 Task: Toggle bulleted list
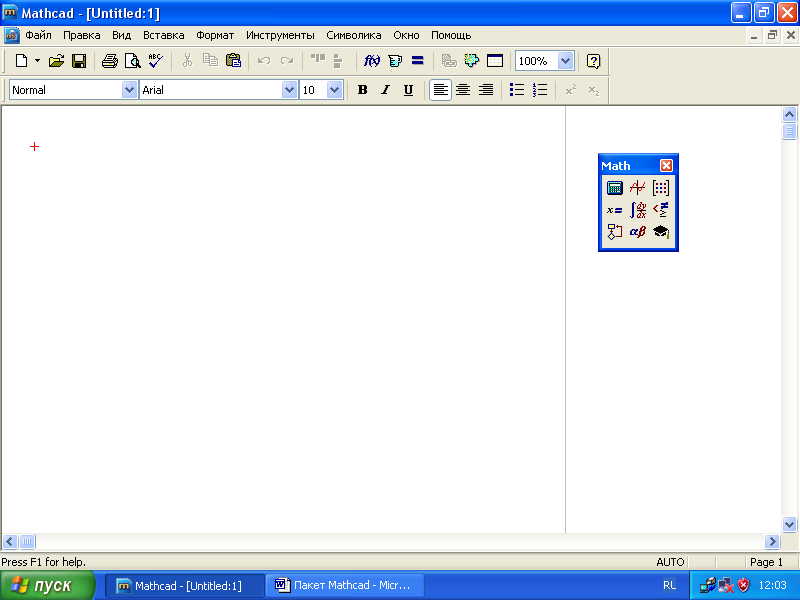click(x=517, y=90)
